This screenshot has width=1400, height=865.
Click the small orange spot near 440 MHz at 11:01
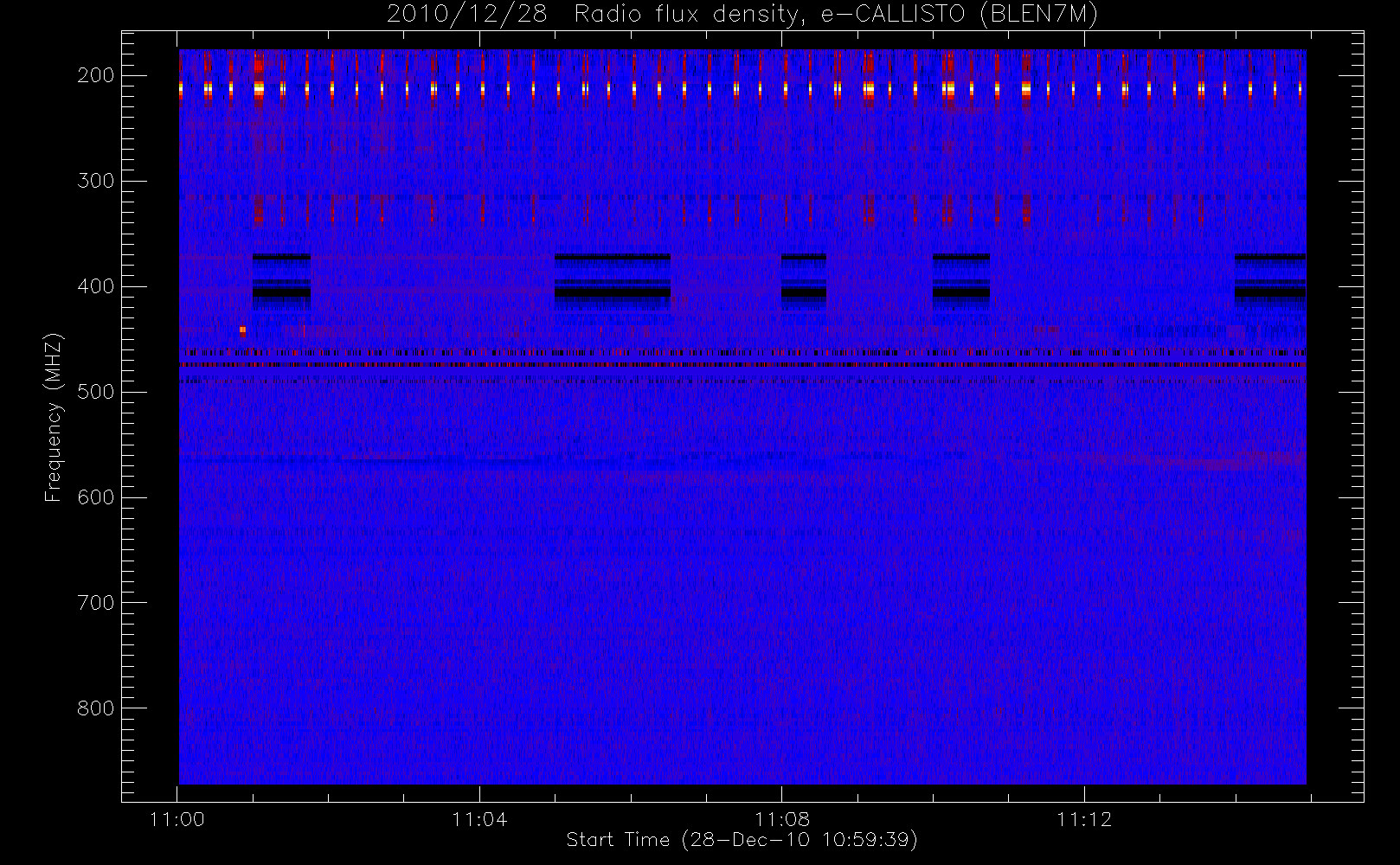pyautogui.click(x=242, y=330)
